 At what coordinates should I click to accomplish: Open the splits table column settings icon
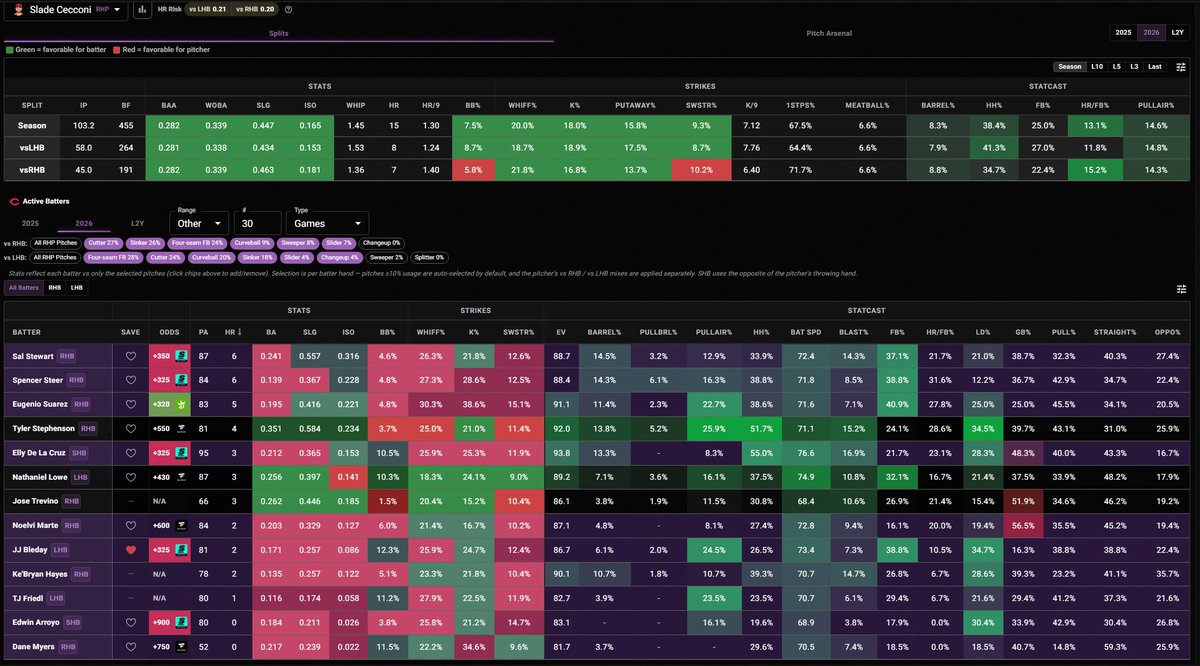pos(1181,67)
